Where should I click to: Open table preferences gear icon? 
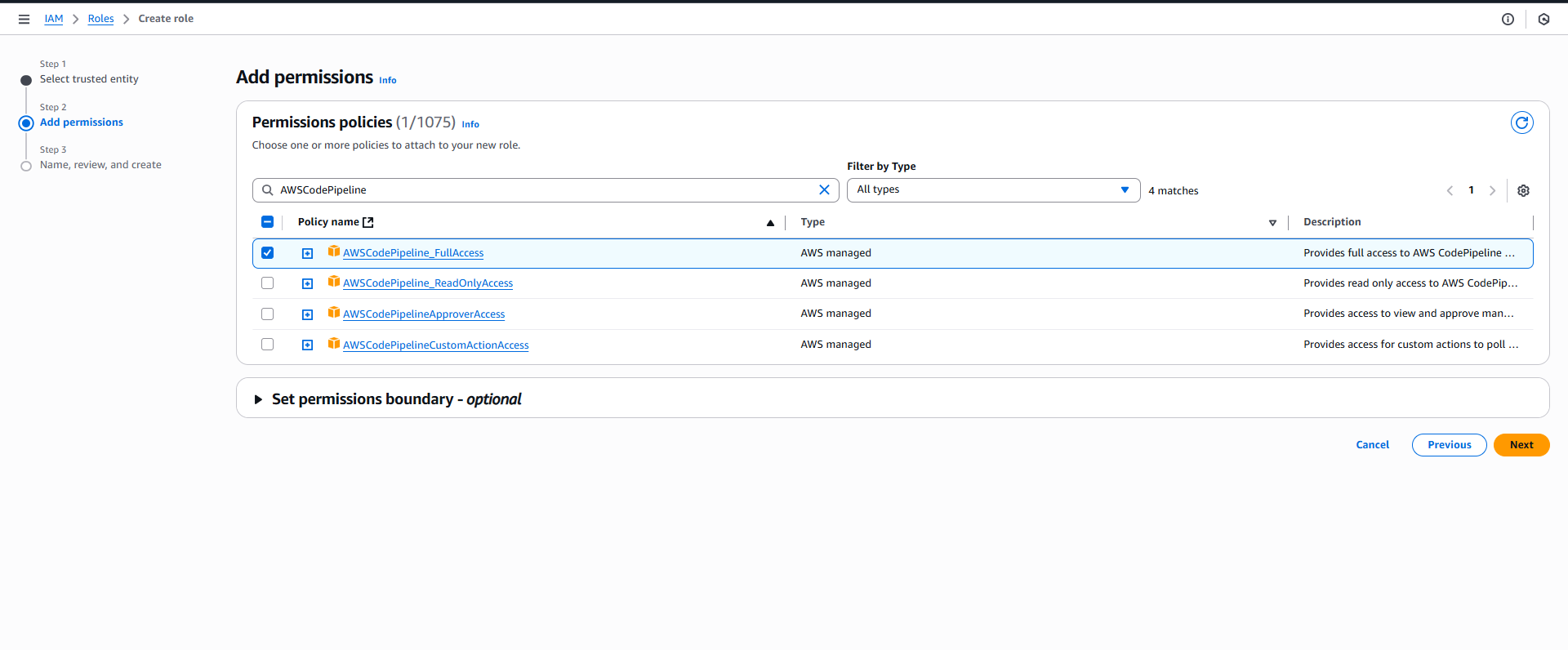tap(1523, 190)
